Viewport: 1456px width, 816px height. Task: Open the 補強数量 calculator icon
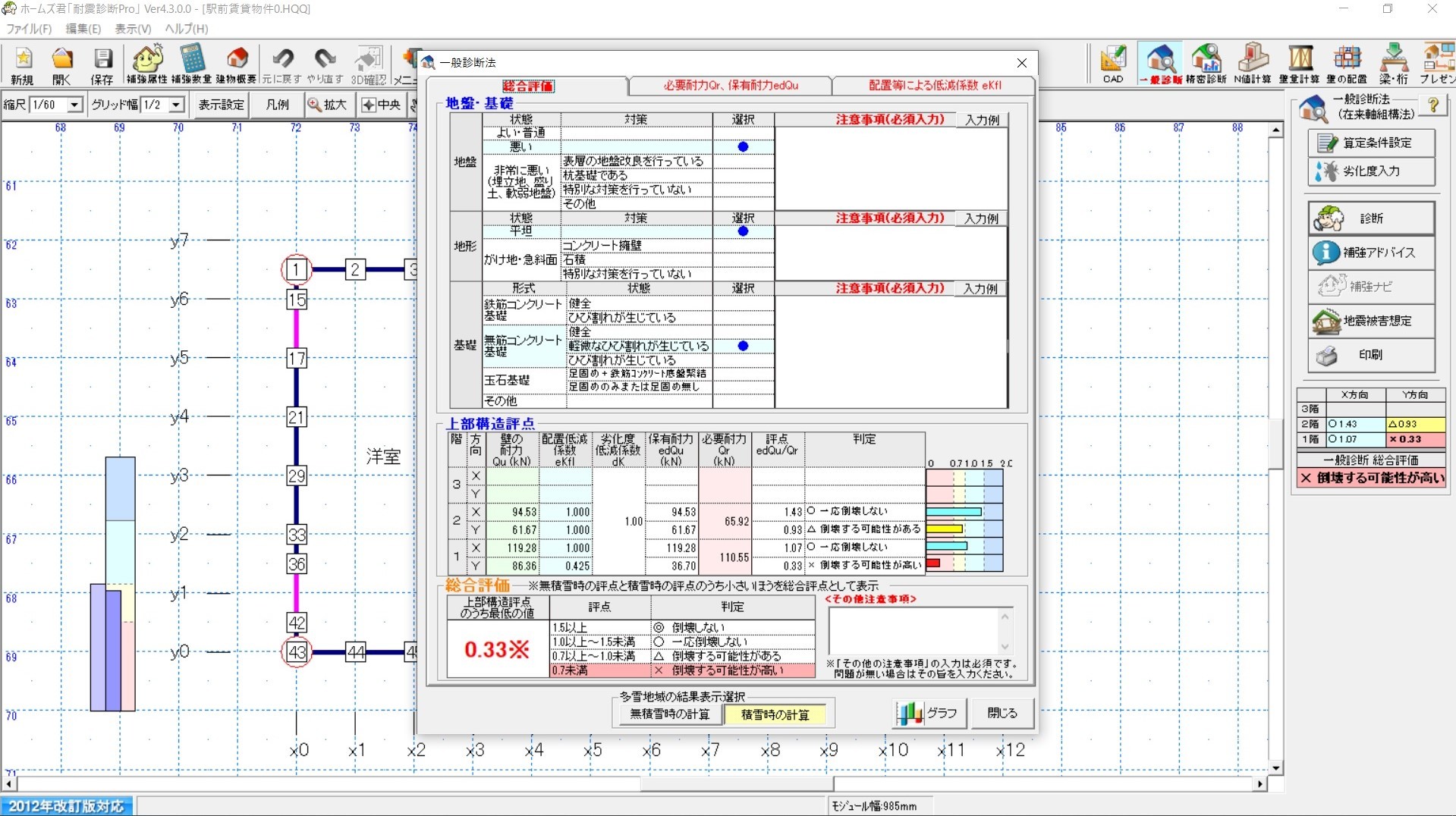[x=192, y=64]
